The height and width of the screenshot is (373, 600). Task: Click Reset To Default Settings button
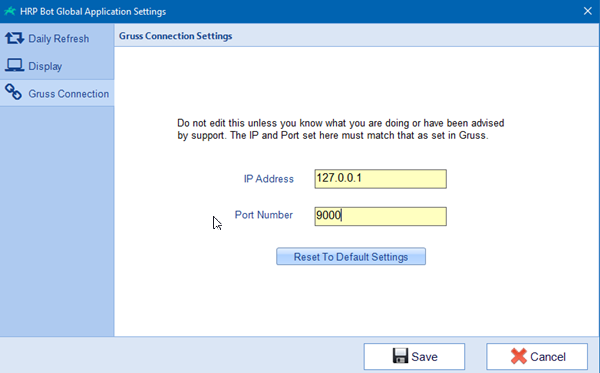[x=351, y=256]
